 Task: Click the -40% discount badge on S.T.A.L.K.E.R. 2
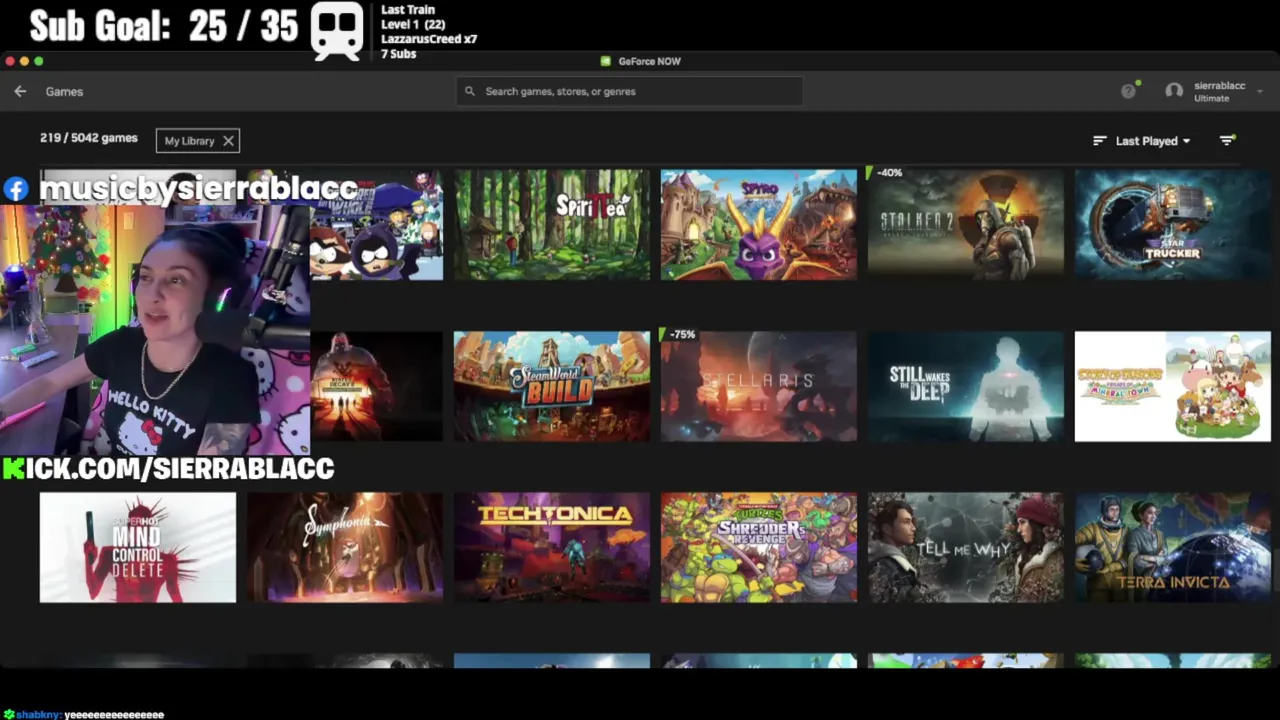887,173
